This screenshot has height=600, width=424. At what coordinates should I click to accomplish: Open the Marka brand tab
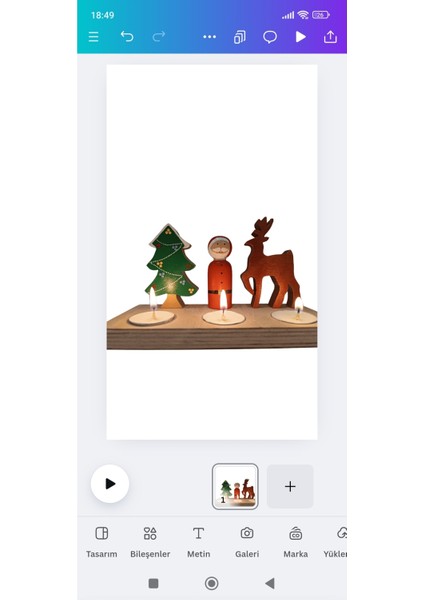(x=295, y=542)
